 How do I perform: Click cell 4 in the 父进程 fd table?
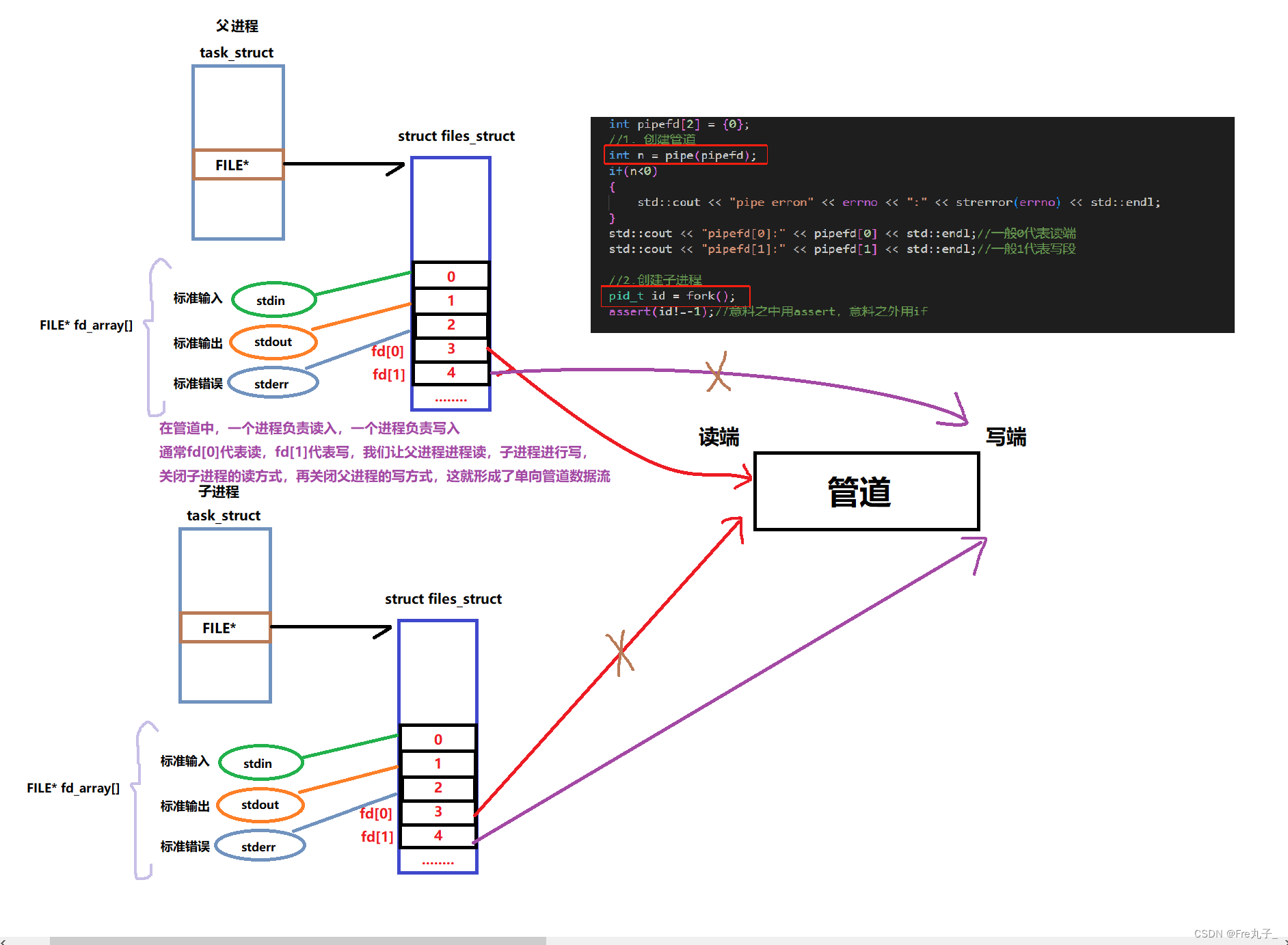pos(451,372)
